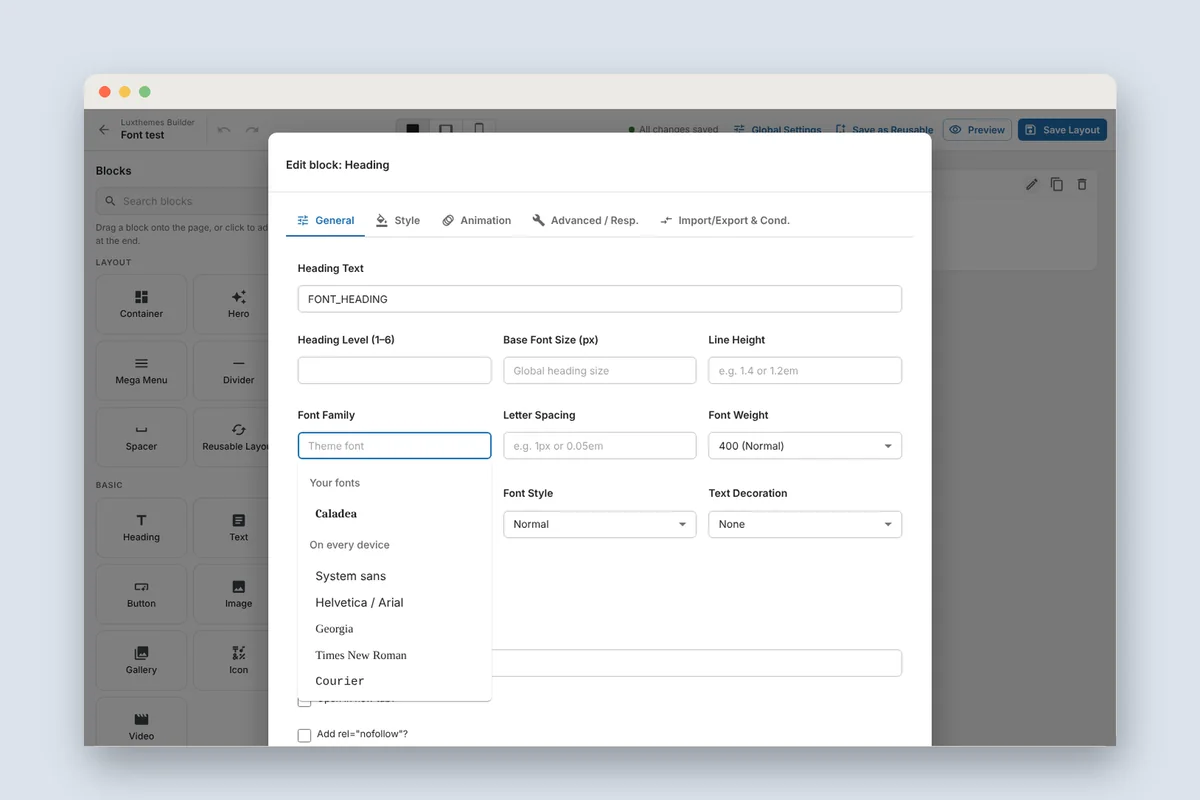Click the Heading Text input field
The image size is (1200, 800).
(600, 299)
